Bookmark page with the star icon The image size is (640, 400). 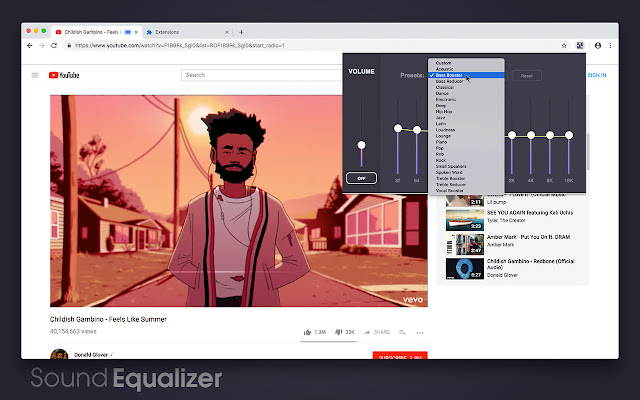coord(564,46)
